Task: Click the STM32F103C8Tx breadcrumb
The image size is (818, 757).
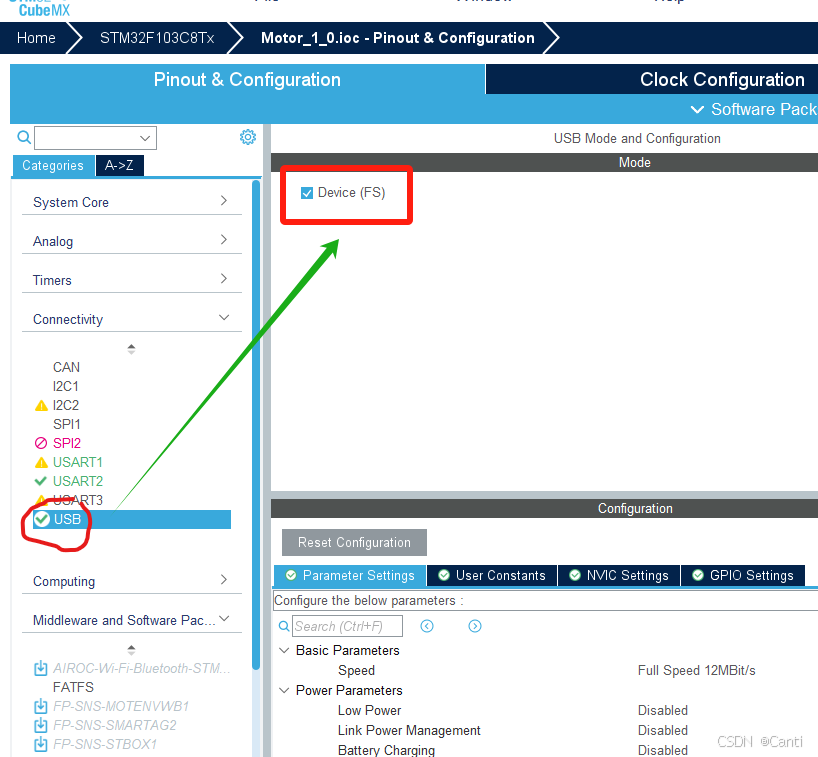Action: pyautogui.click(x=157, y=38)
